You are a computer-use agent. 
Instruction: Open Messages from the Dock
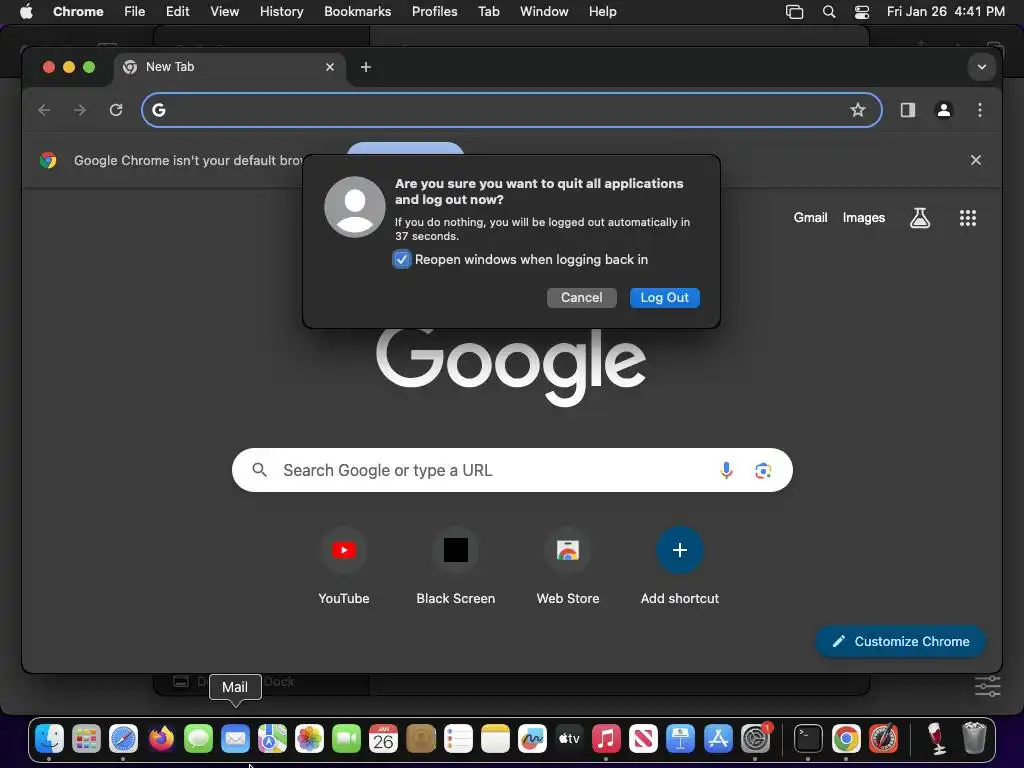(x=198, y=739)
